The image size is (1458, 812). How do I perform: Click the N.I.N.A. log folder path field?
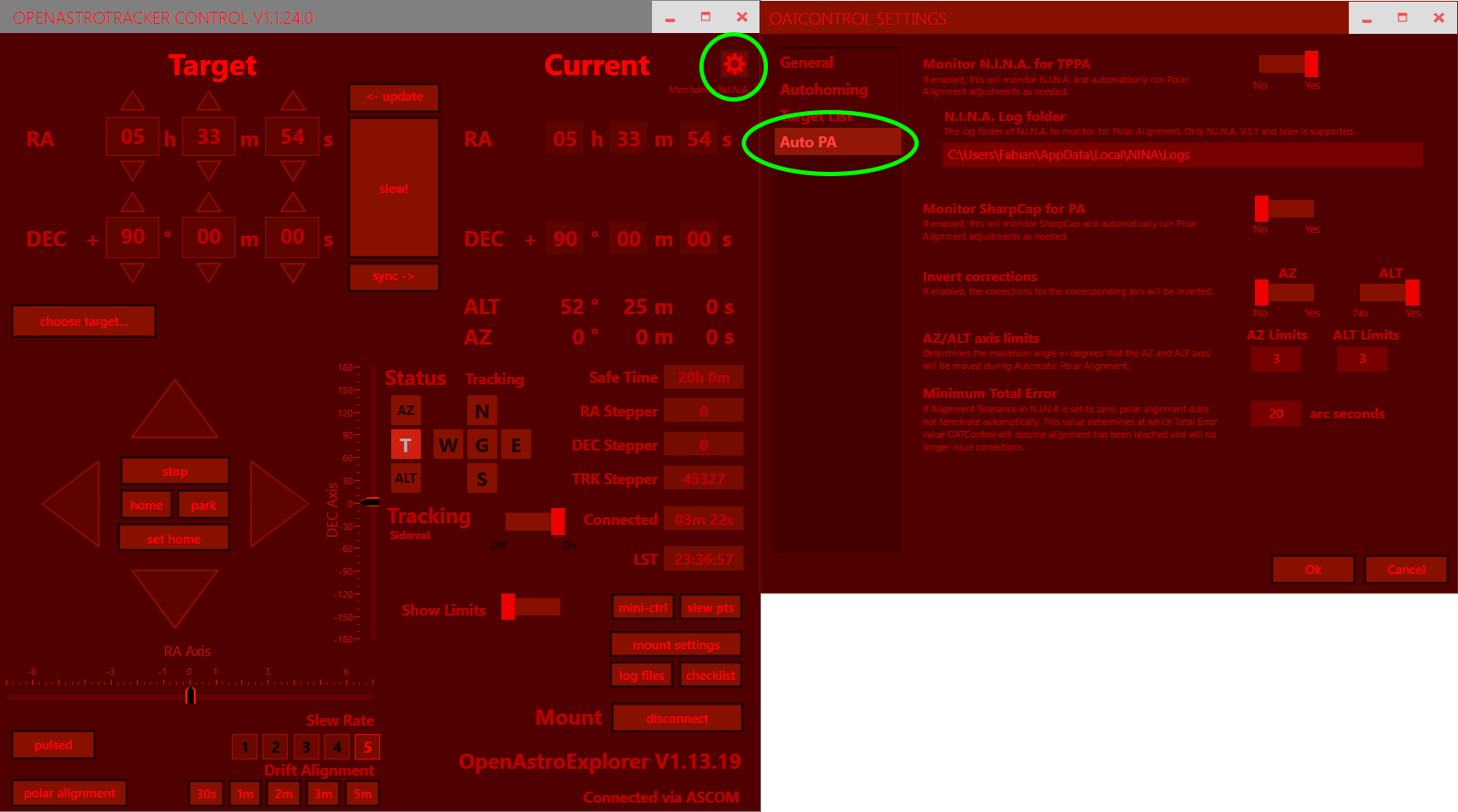pos(1182,155)
